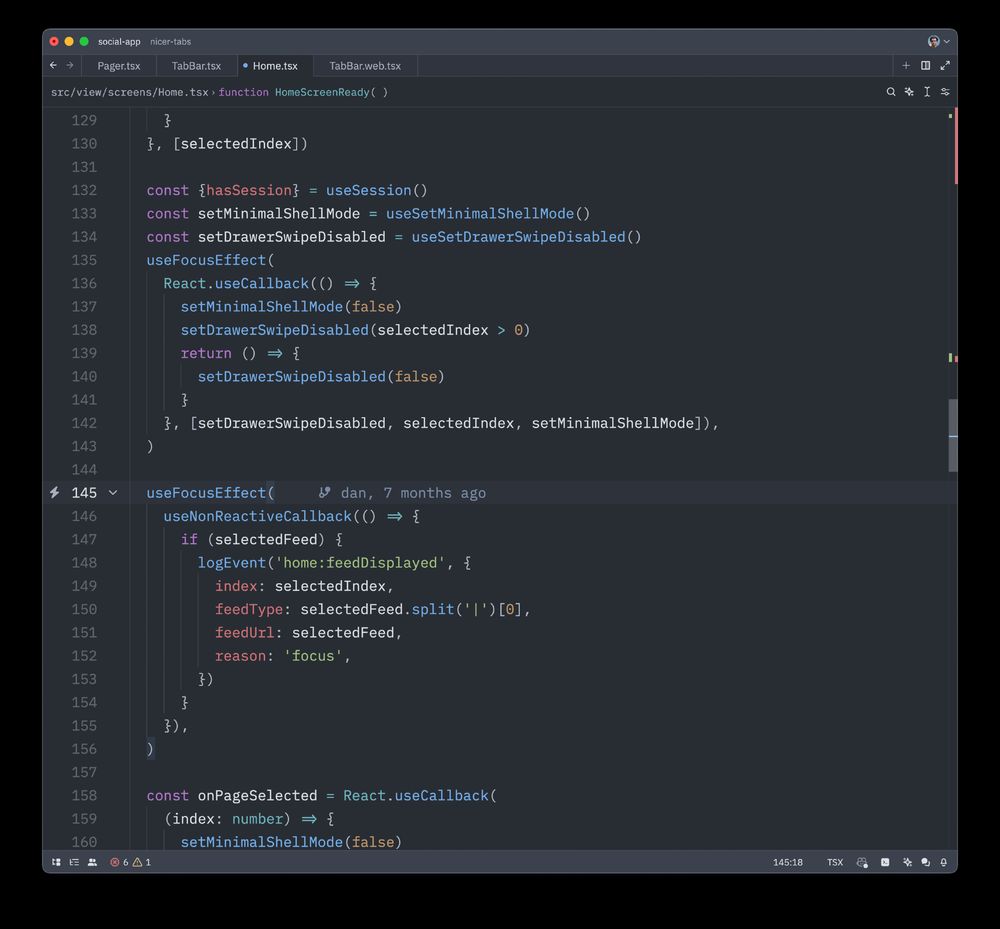Select the Home.tsx tab

275,66
